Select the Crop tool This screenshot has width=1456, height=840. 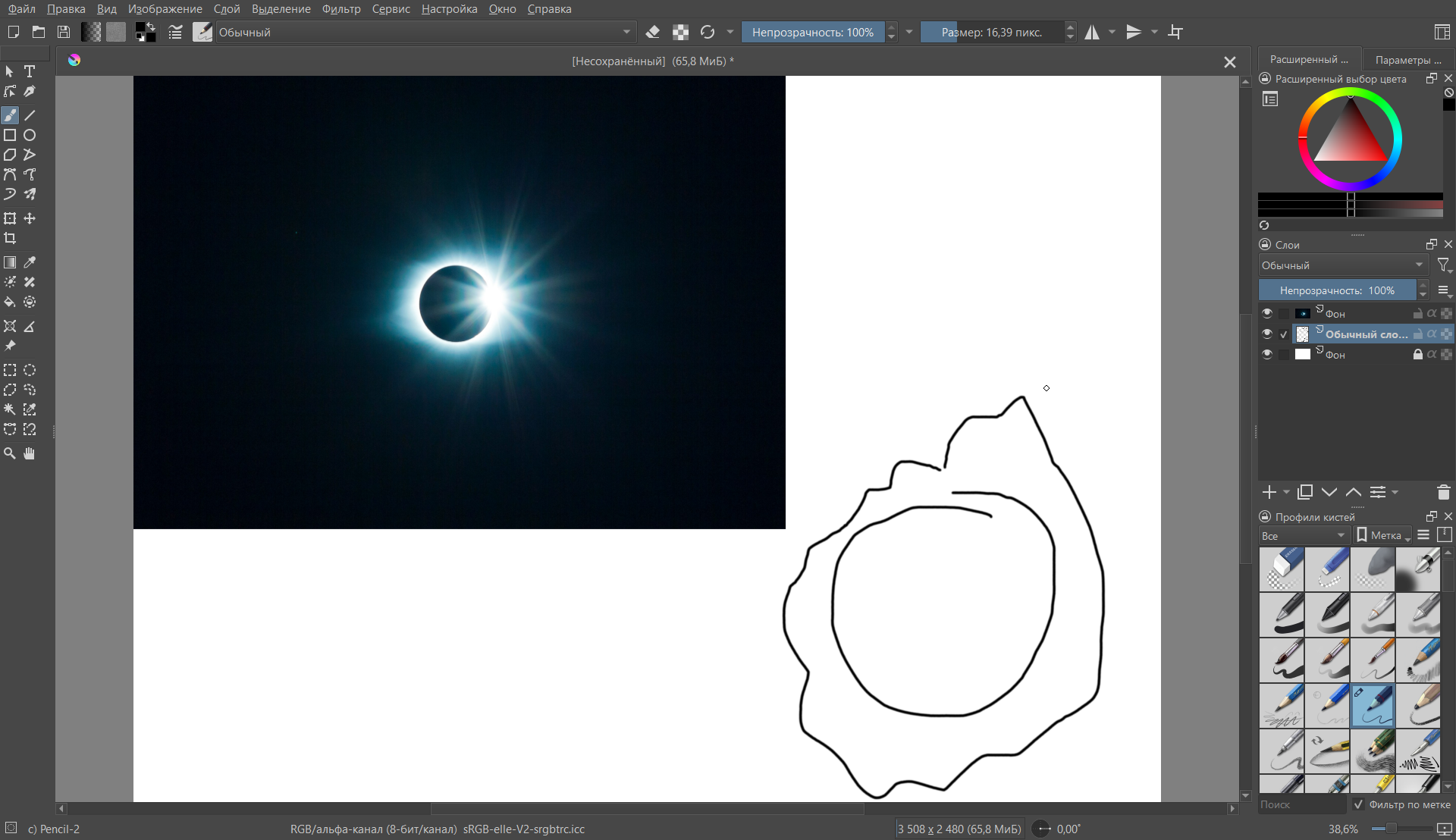[x=10, y=239]
